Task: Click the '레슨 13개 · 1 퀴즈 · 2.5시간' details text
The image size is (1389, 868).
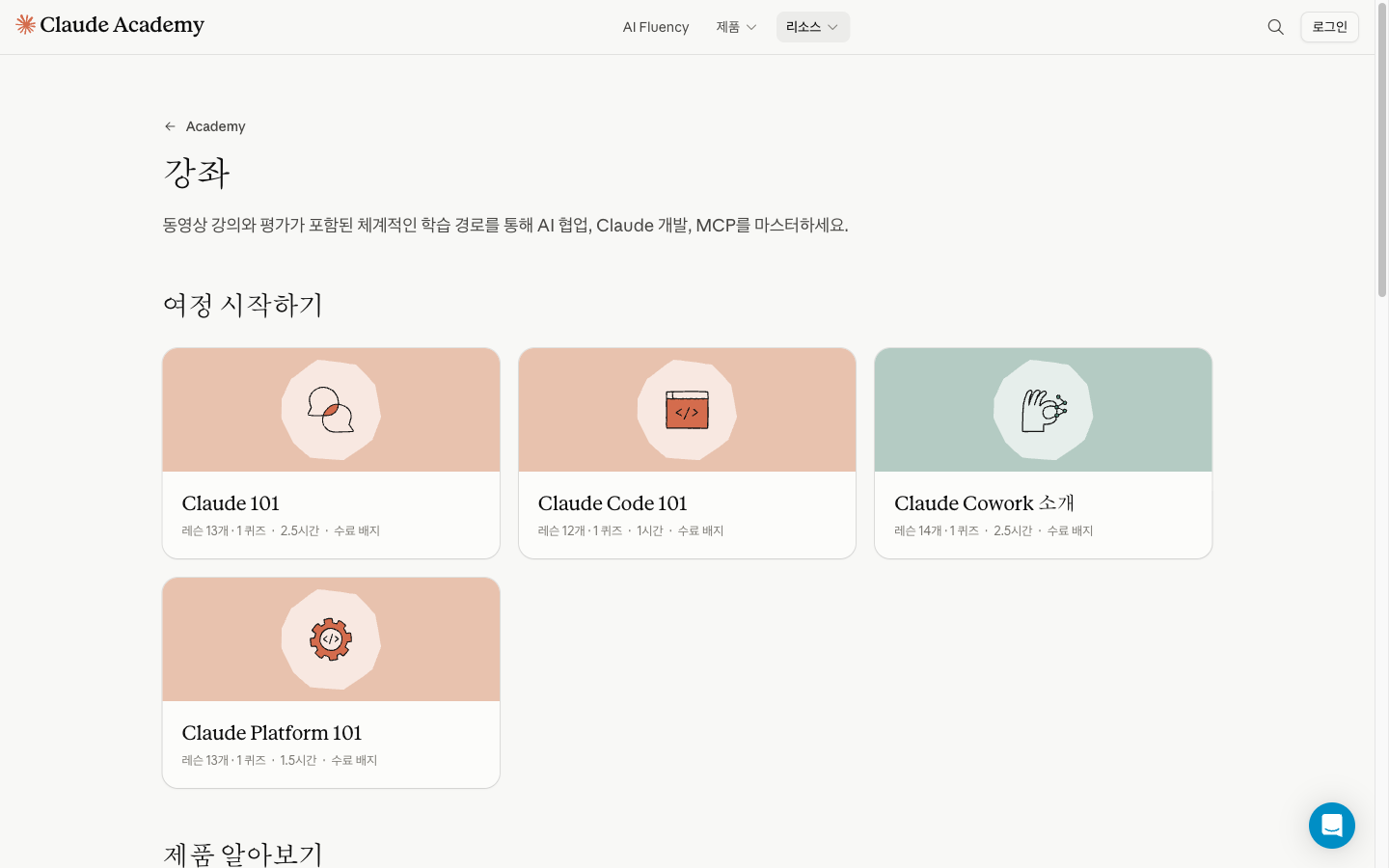Action: click(x=251, y=530)
